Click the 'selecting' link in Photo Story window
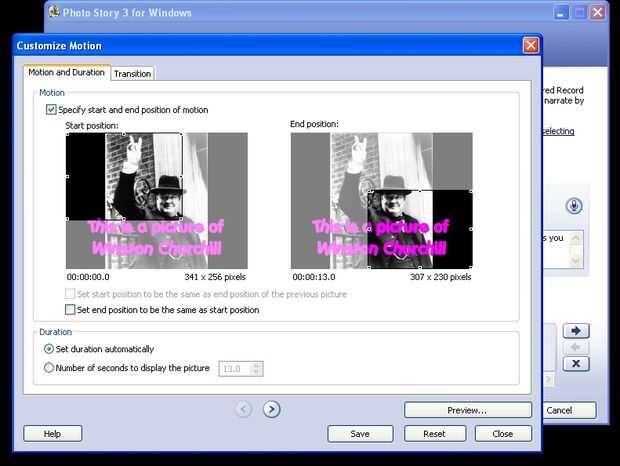This screenshot has width=620, height=466. [558, 131]
